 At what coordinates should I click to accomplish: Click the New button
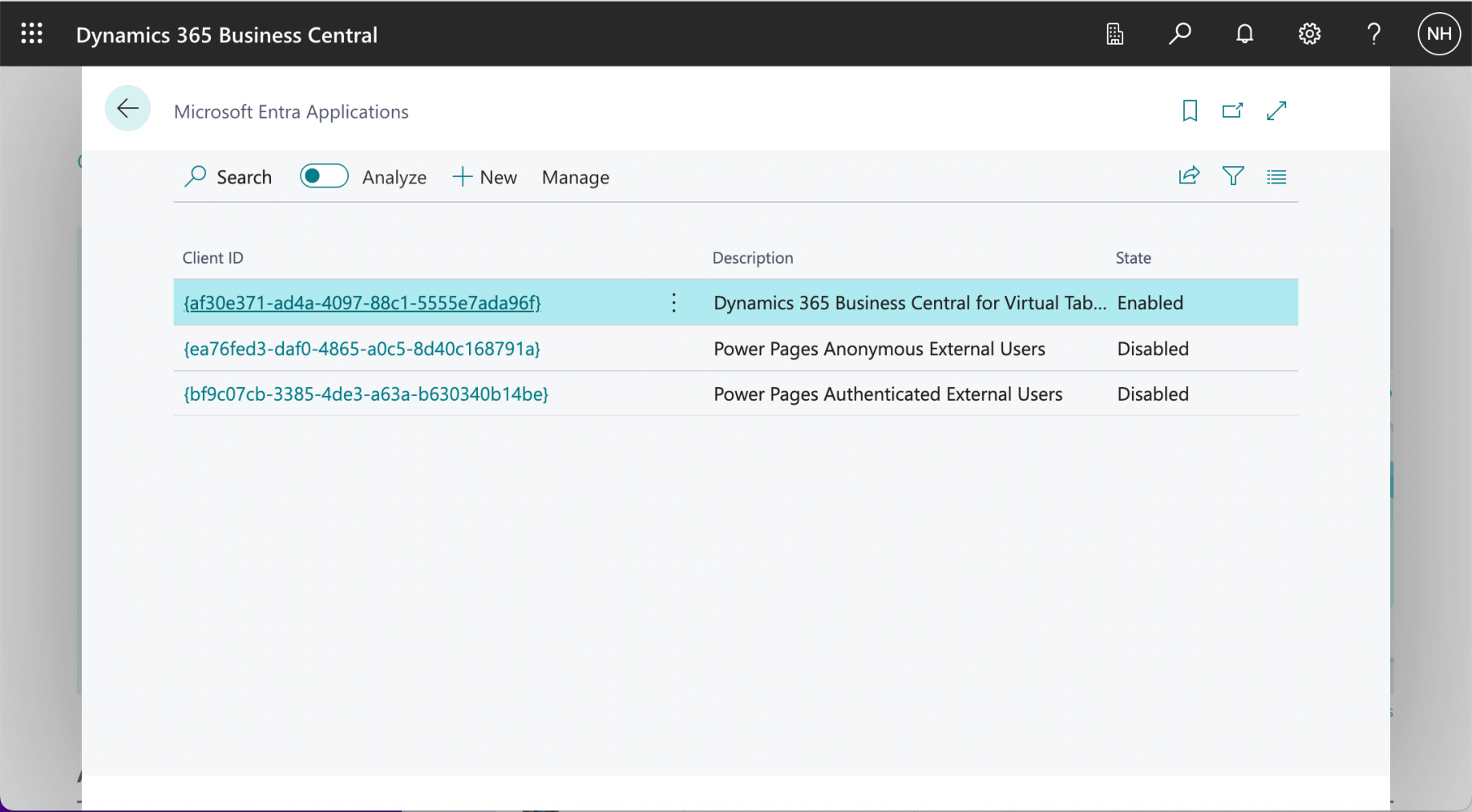485,177
